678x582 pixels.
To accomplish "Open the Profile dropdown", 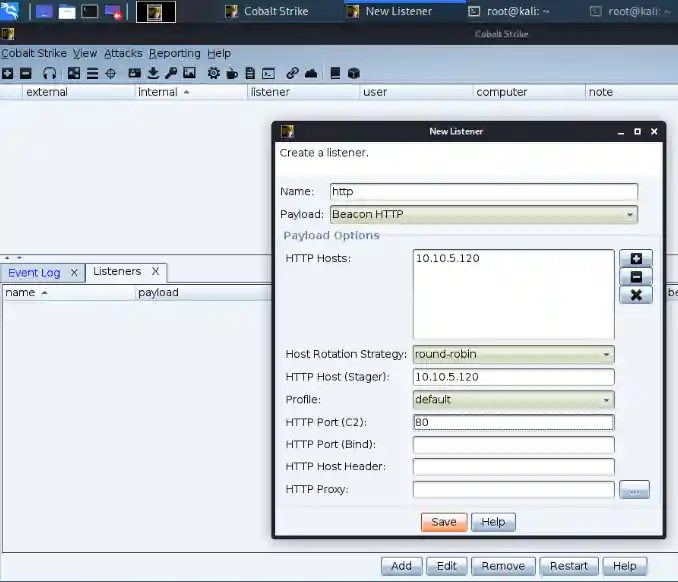I will coord(513,400).
